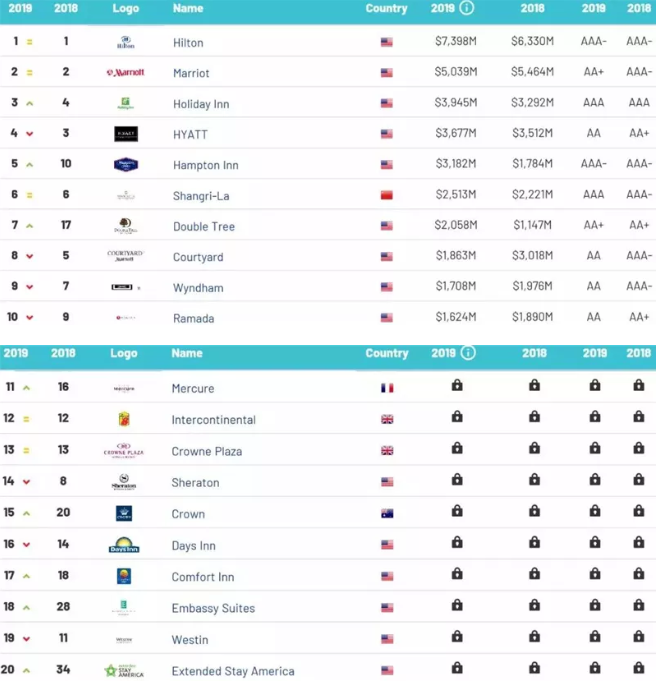Click the info icon beside top 2019 value header

coord(467,8)
